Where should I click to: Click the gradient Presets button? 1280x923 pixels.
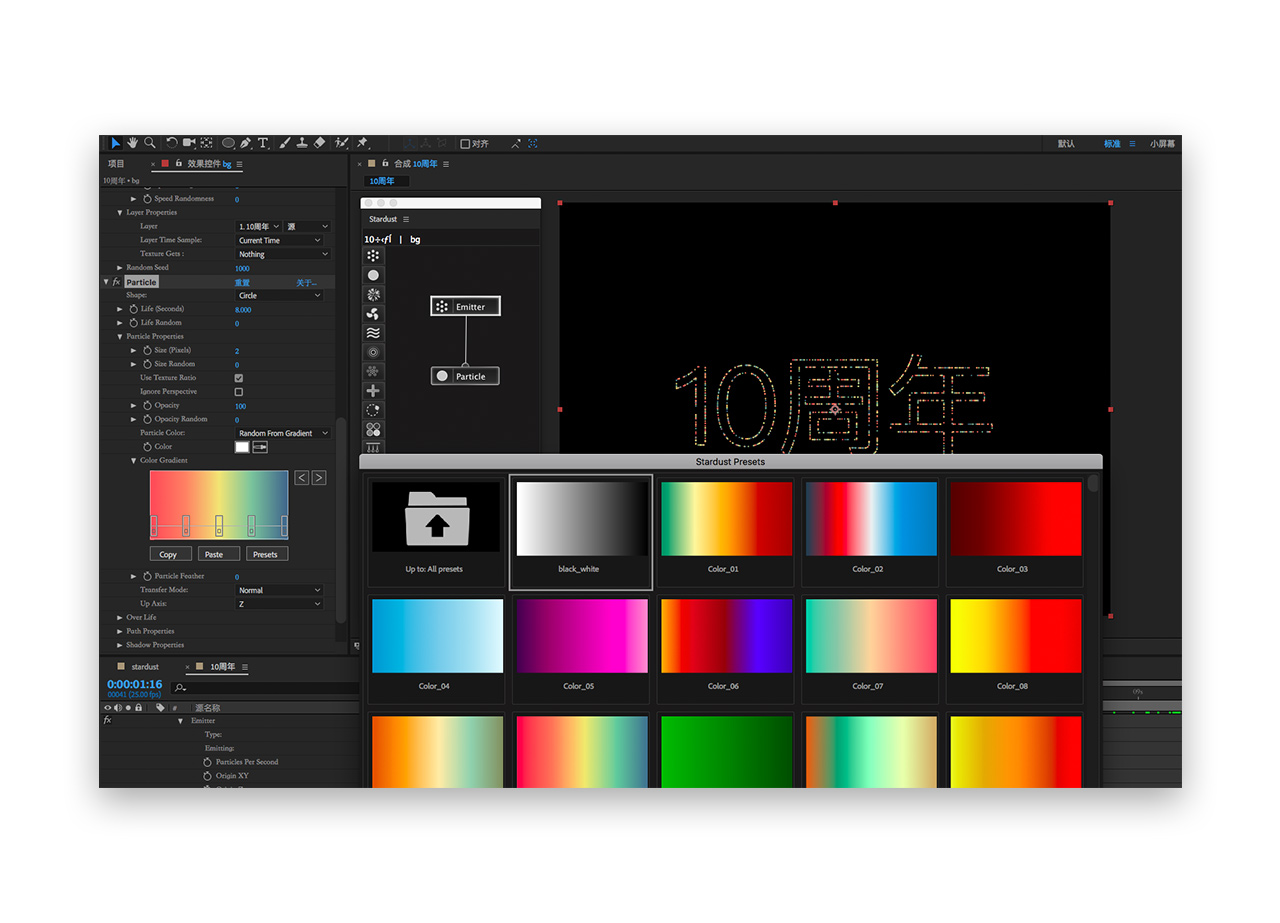[265, 554]
